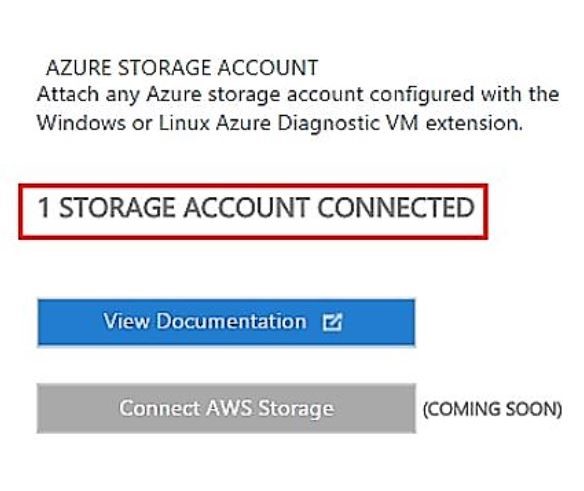
Task: Click the word Documentation on the blue button
Action: (231, 321)
